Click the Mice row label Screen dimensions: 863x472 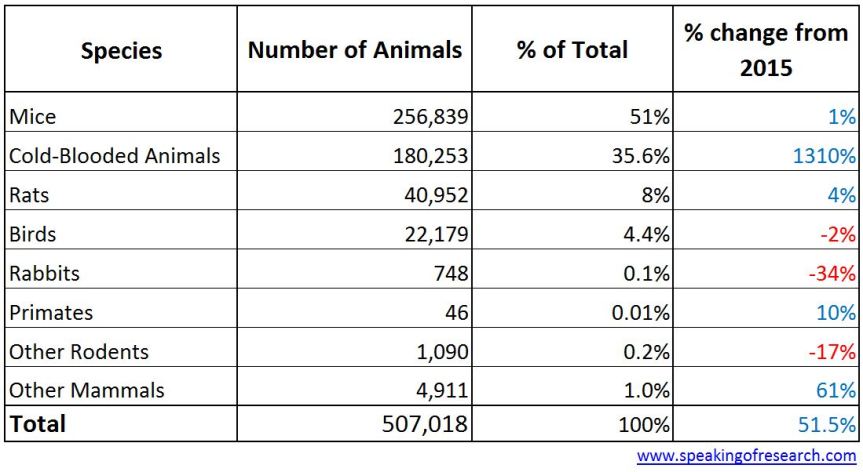33,117
